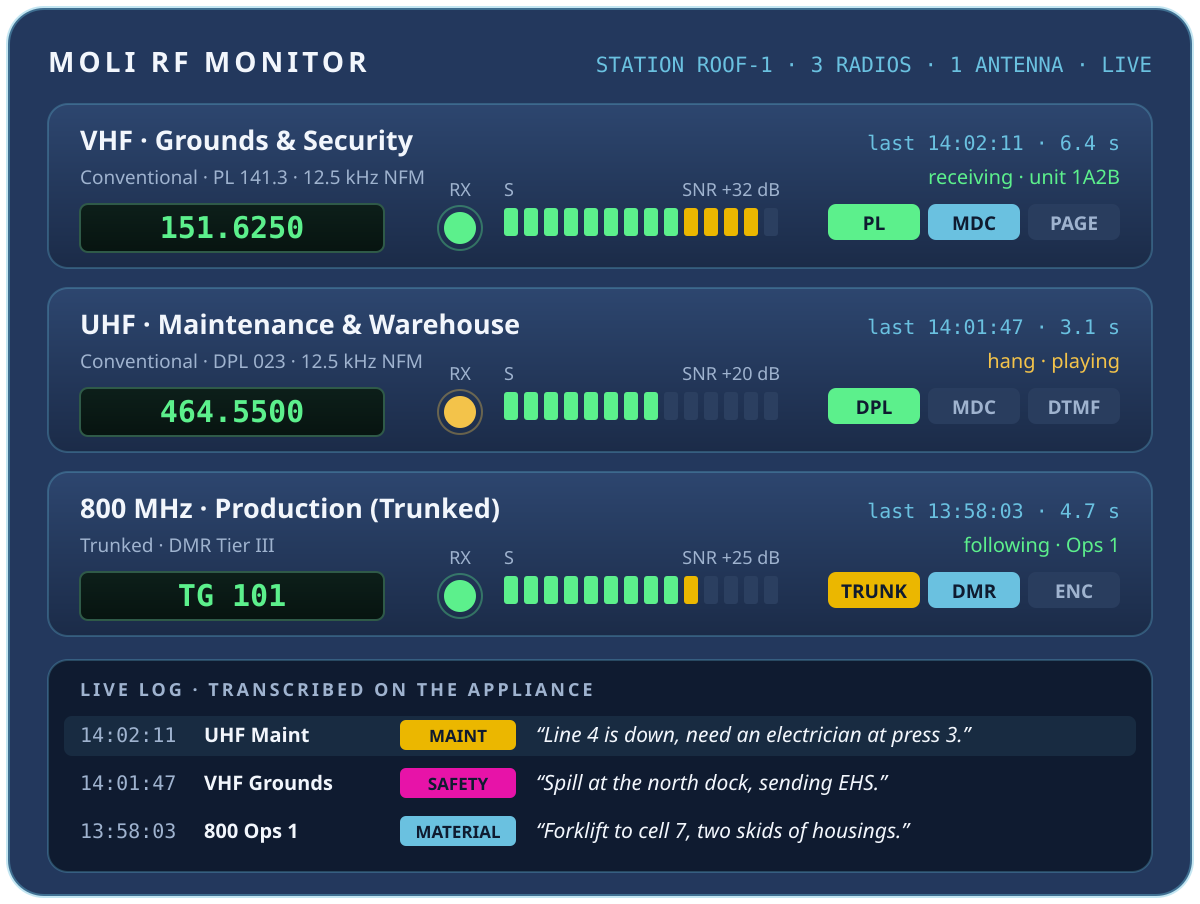Click the green RX indicator on VHF channel

pos(460,228)
